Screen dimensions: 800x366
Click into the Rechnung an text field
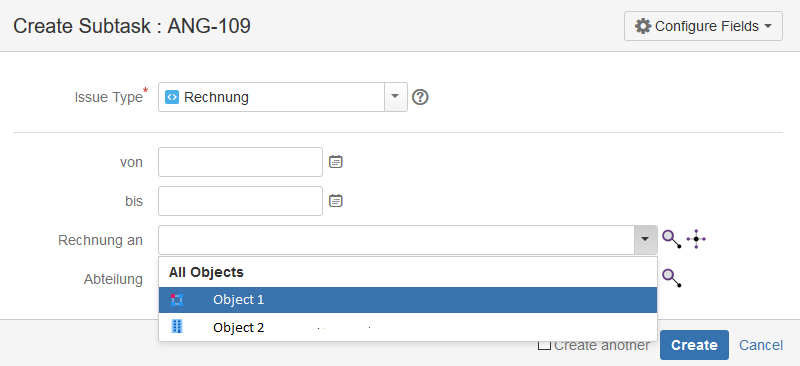396,239
